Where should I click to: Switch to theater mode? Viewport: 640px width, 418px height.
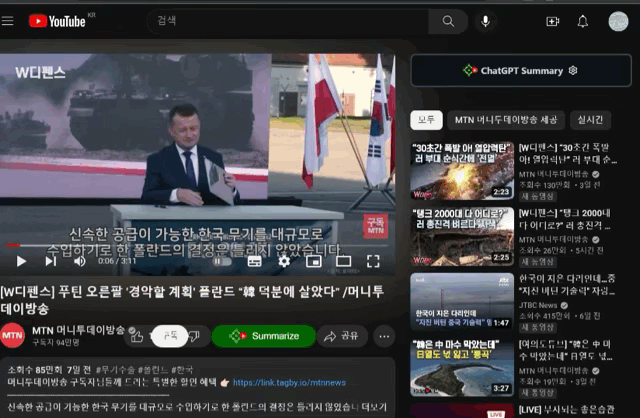tap(343, 261)
